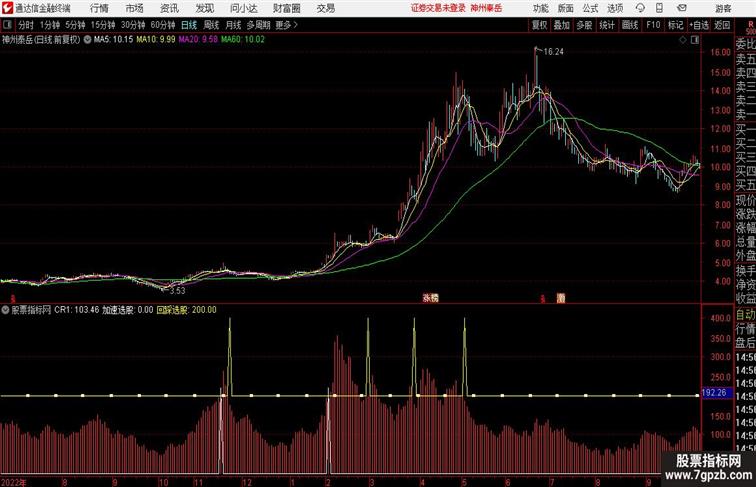Click the 多股 toolbar button
Viewport: 756px width, 487px height.
pos(584,25)
